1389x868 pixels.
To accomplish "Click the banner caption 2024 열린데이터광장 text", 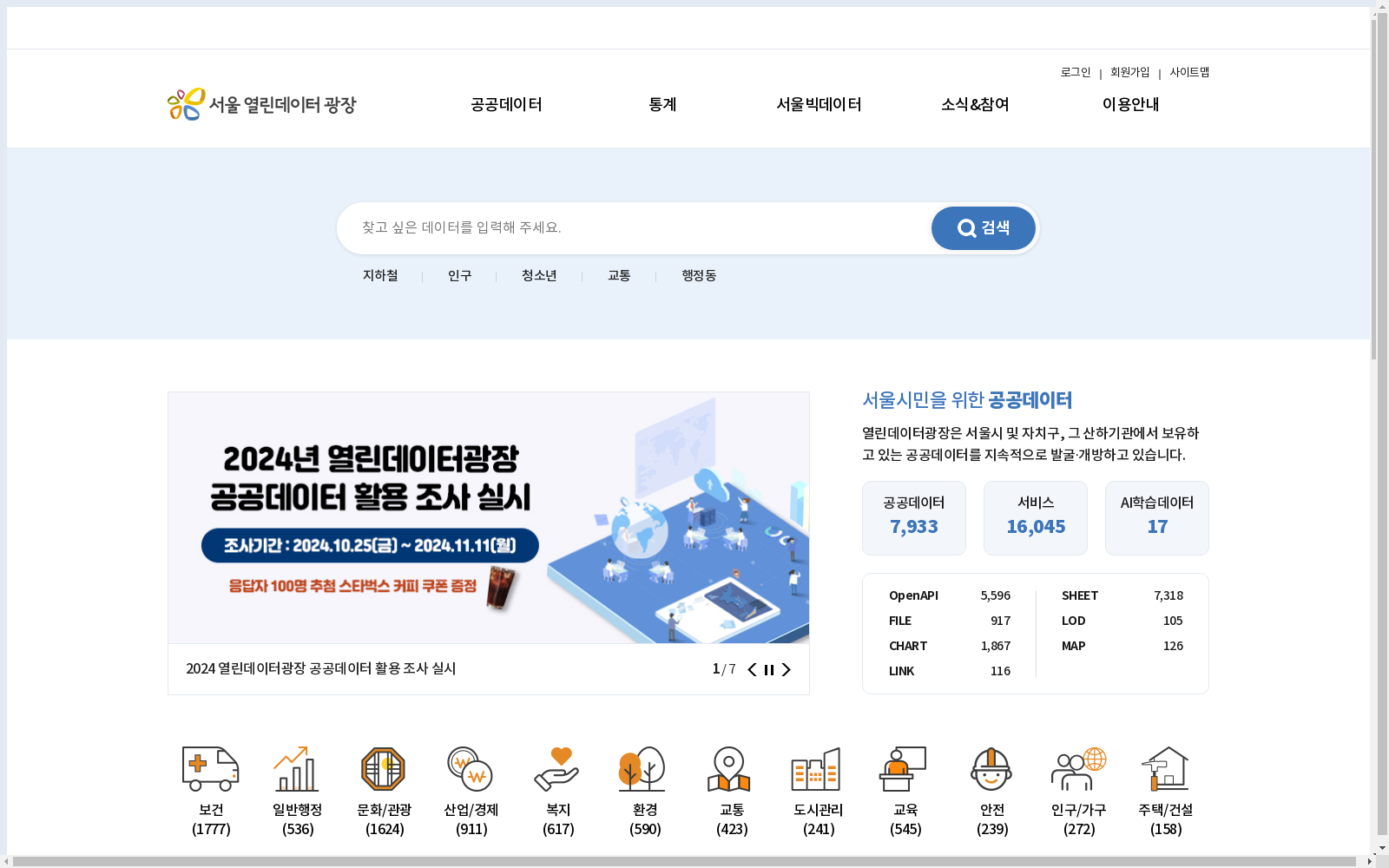I will (x=321, y=668).
